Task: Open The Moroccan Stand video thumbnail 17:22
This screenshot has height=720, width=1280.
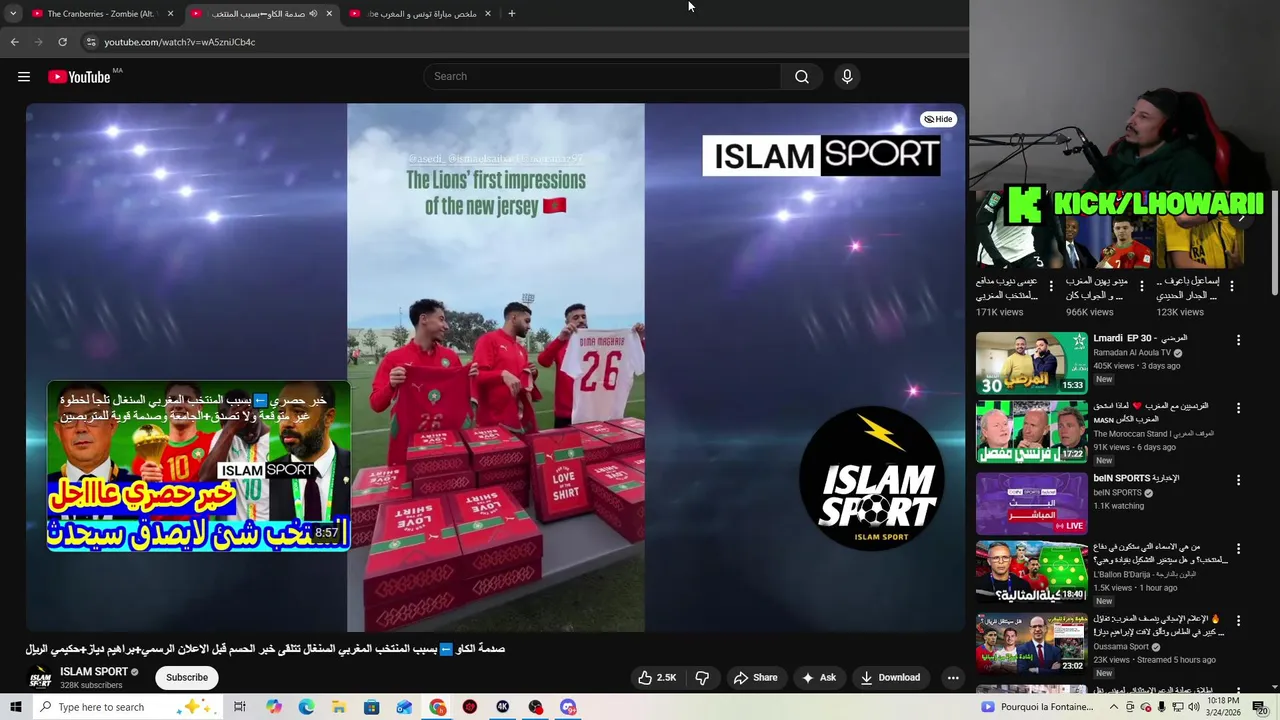Action: [x=1031, y=432]
